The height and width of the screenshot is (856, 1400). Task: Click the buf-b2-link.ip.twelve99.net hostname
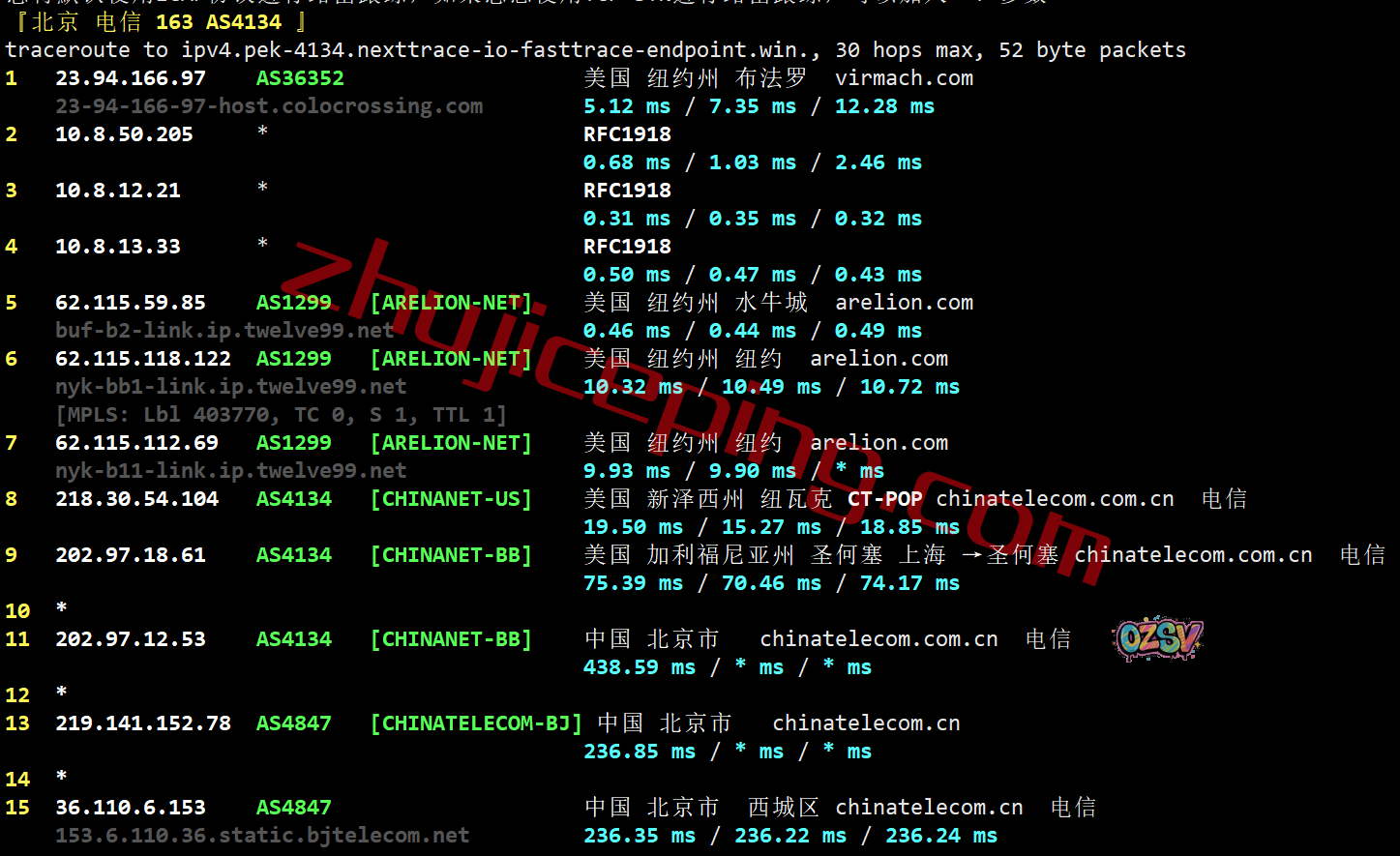click(224, 331)
